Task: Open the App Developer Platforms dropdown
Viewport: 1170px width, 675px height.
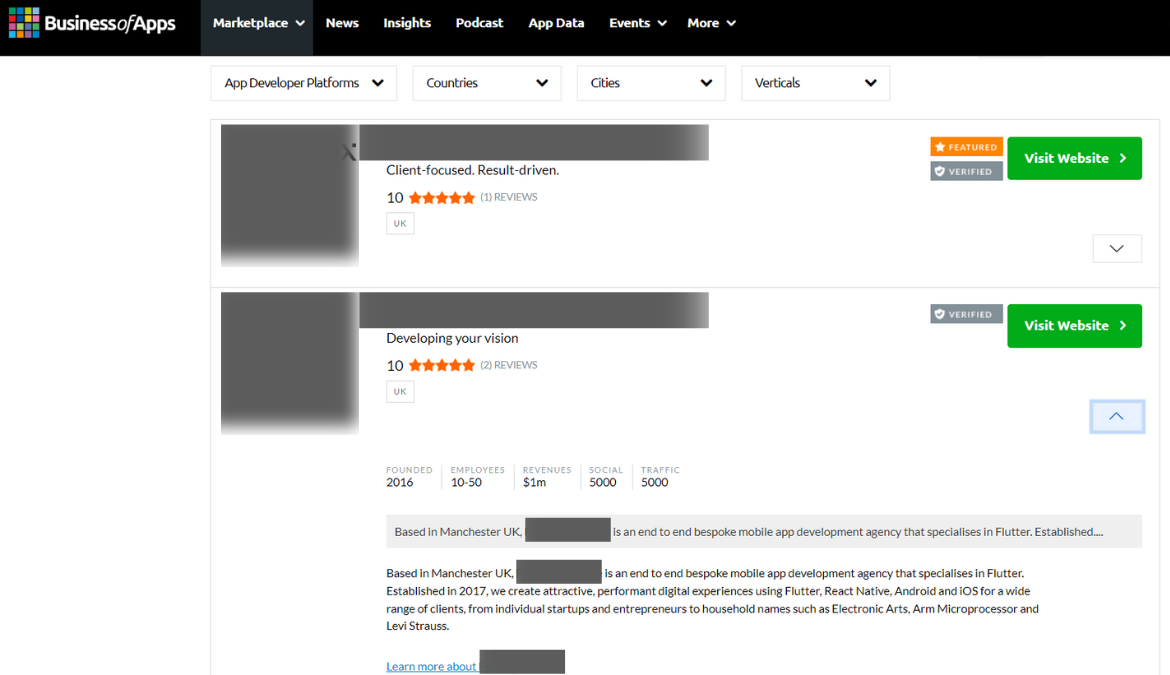Action: click(303, 83)
